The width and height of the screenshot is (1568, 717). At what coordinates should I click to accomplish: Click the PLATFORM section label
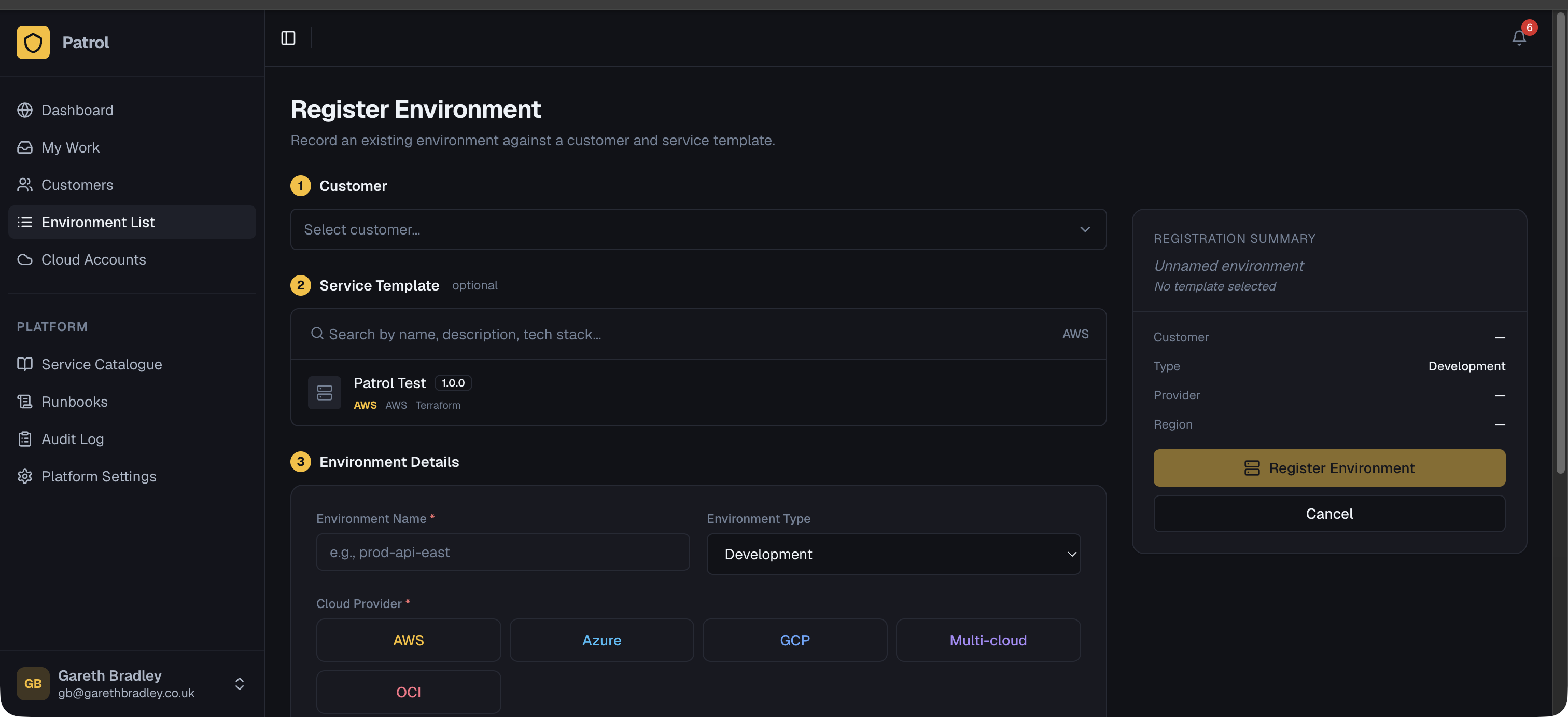point(52,326)
